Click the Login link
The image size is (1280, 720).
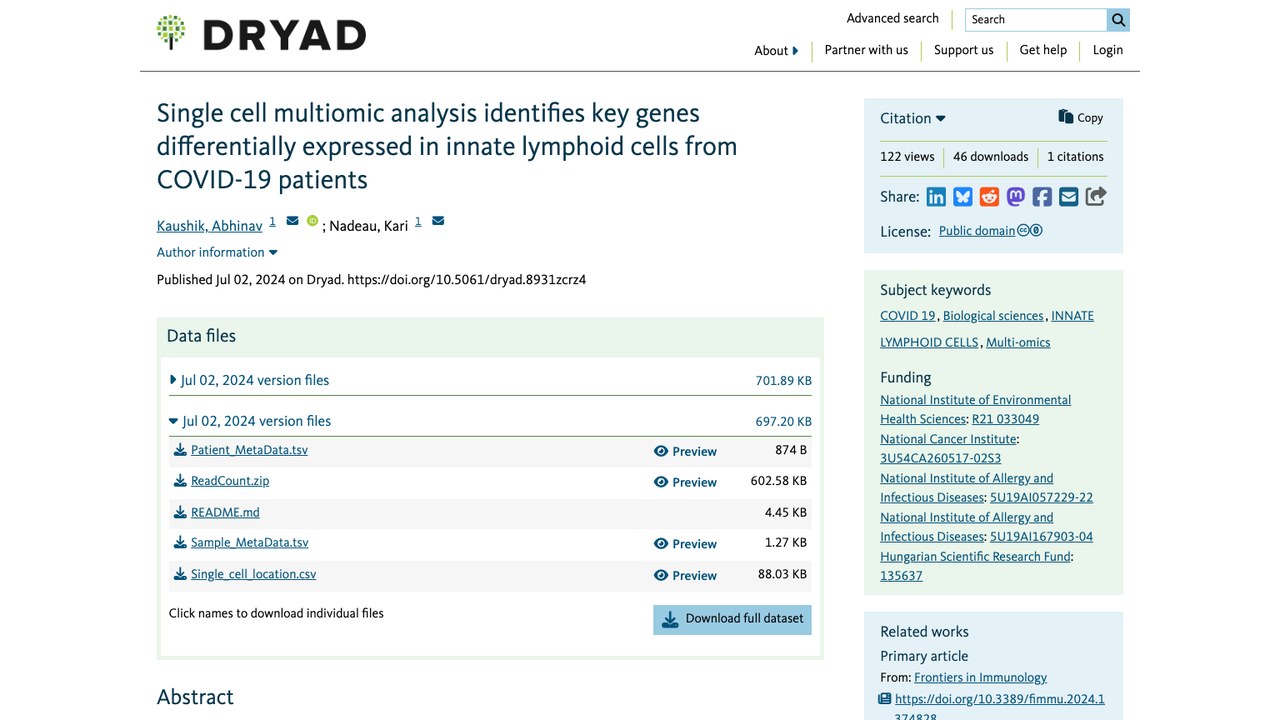[x=1108, y=50]
